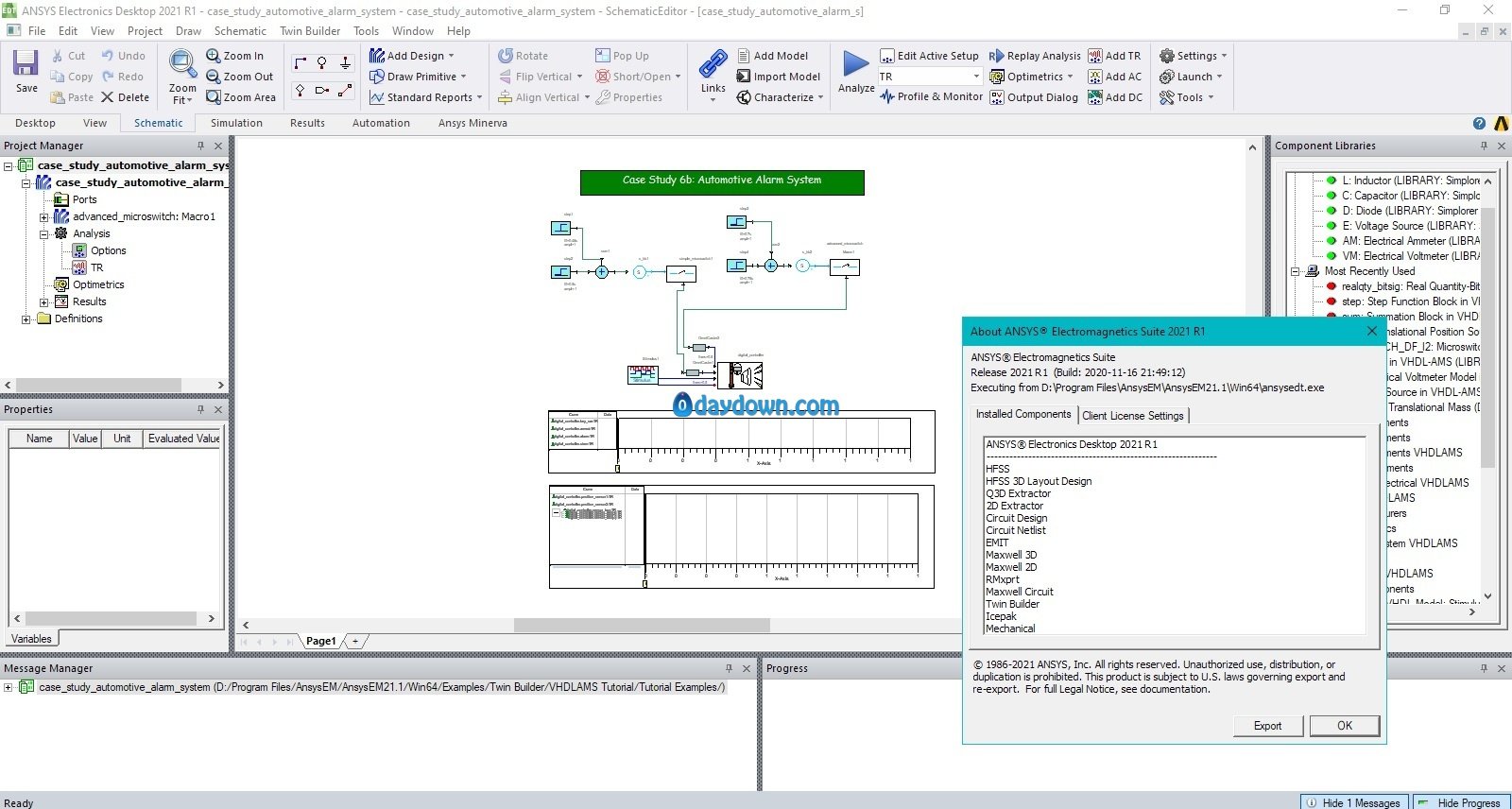Click Add DC
The height and width of the screenshot is (809, 1512).
[1115, 97]
